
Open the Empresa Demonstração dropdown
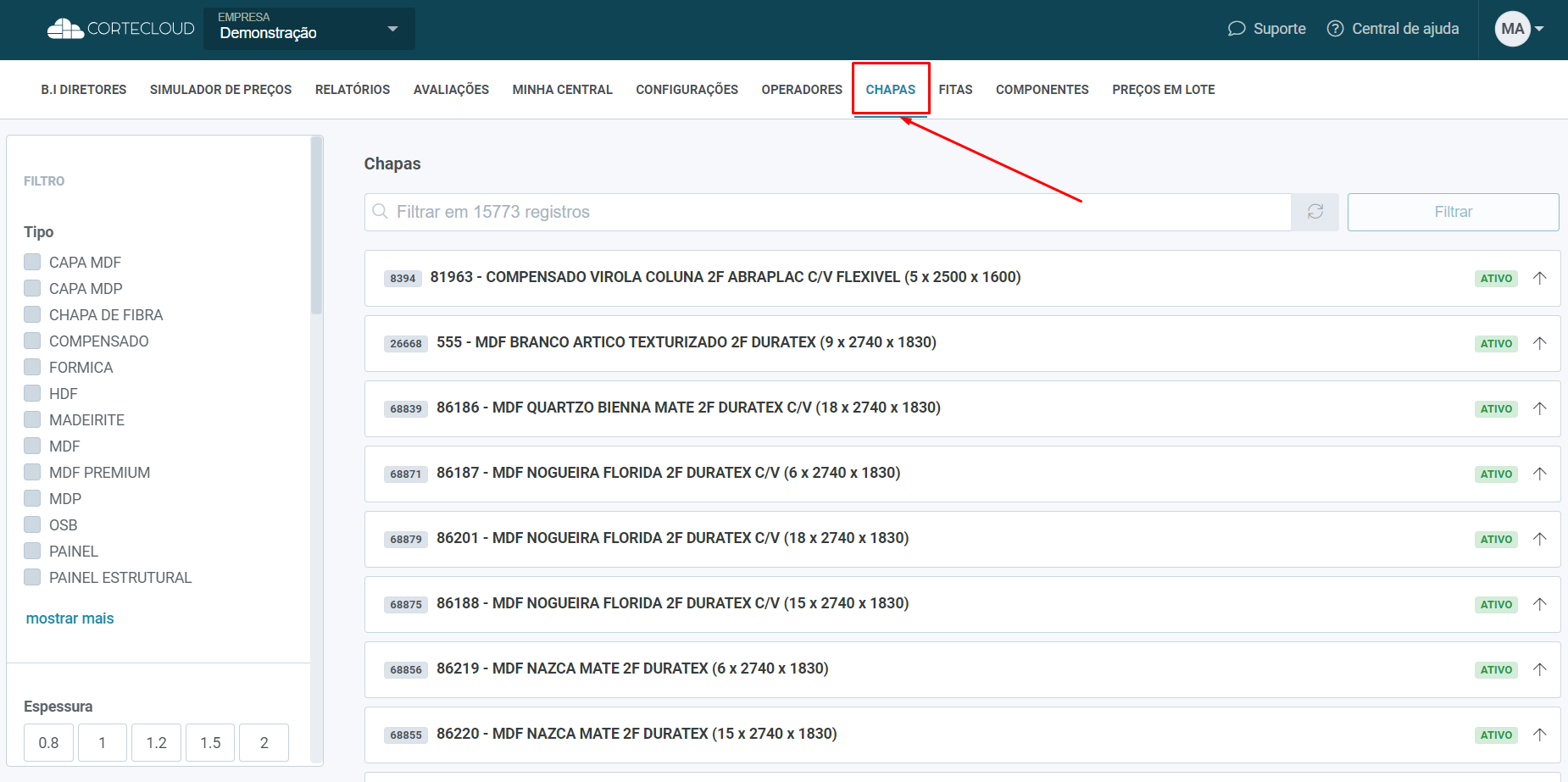[309, 29]
